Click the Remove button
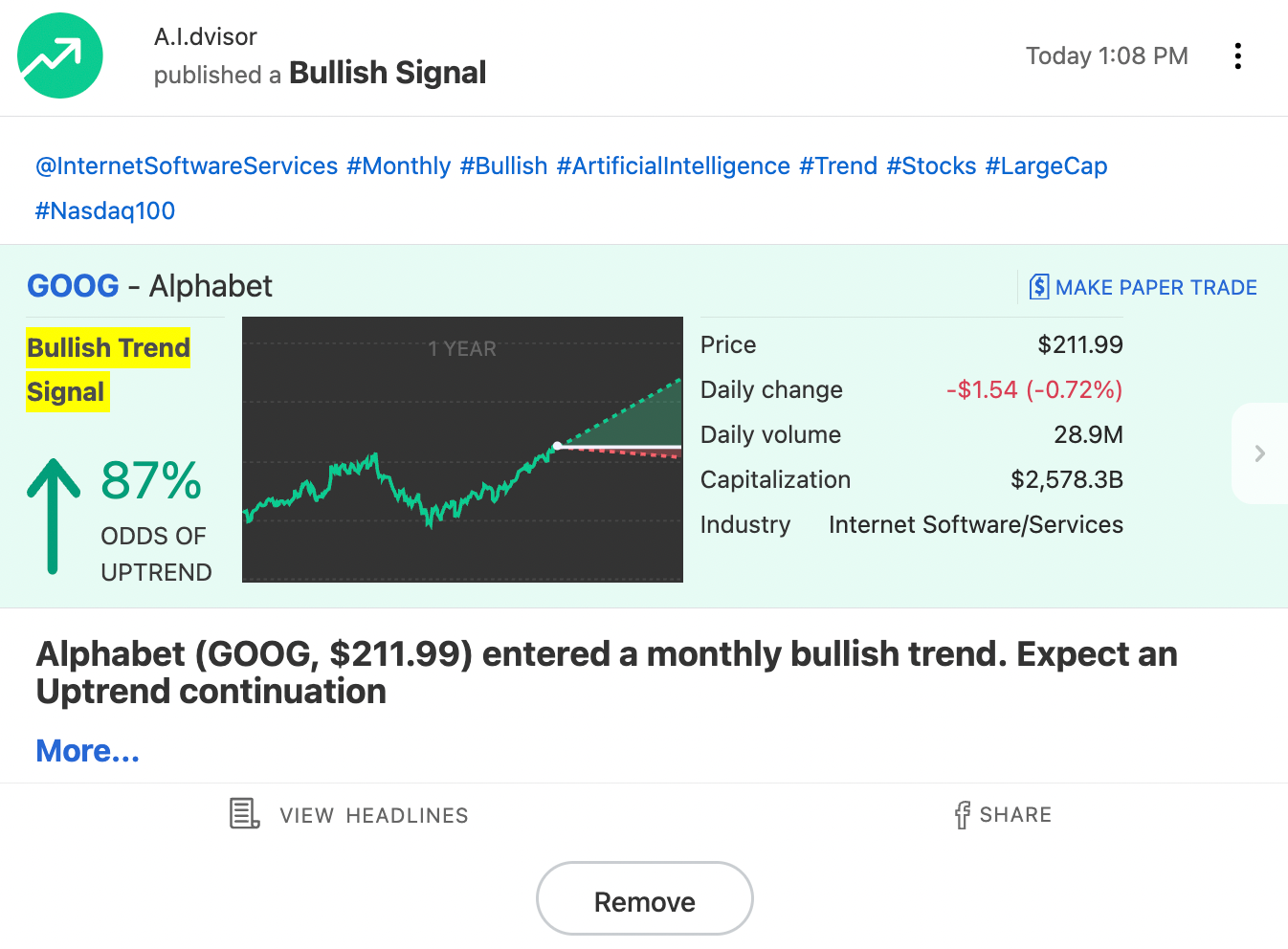 pyautogui.click(x=645, y=899)
